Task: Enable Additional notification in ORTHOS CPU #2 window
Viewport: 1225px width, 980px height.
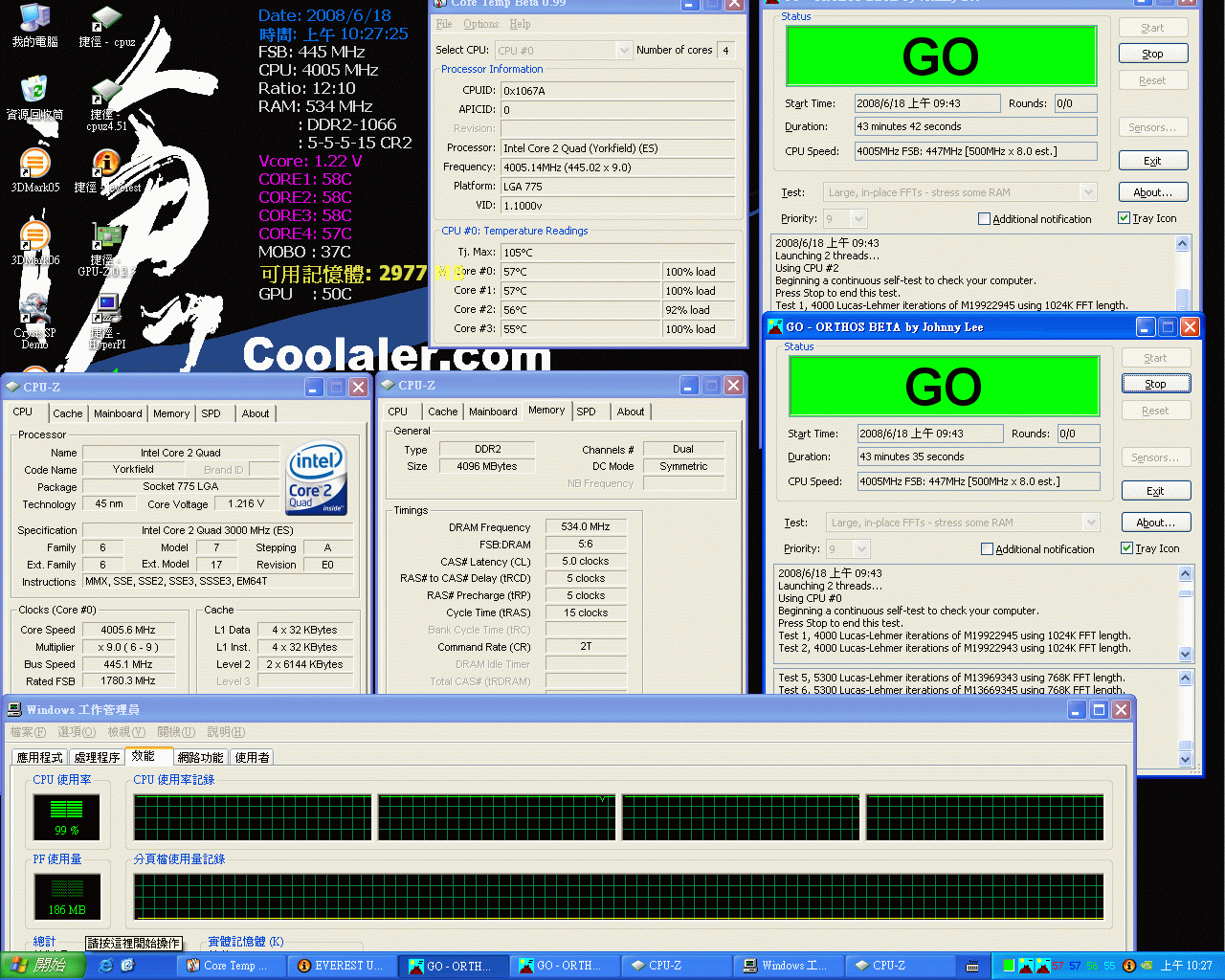Action: (984, 219)
